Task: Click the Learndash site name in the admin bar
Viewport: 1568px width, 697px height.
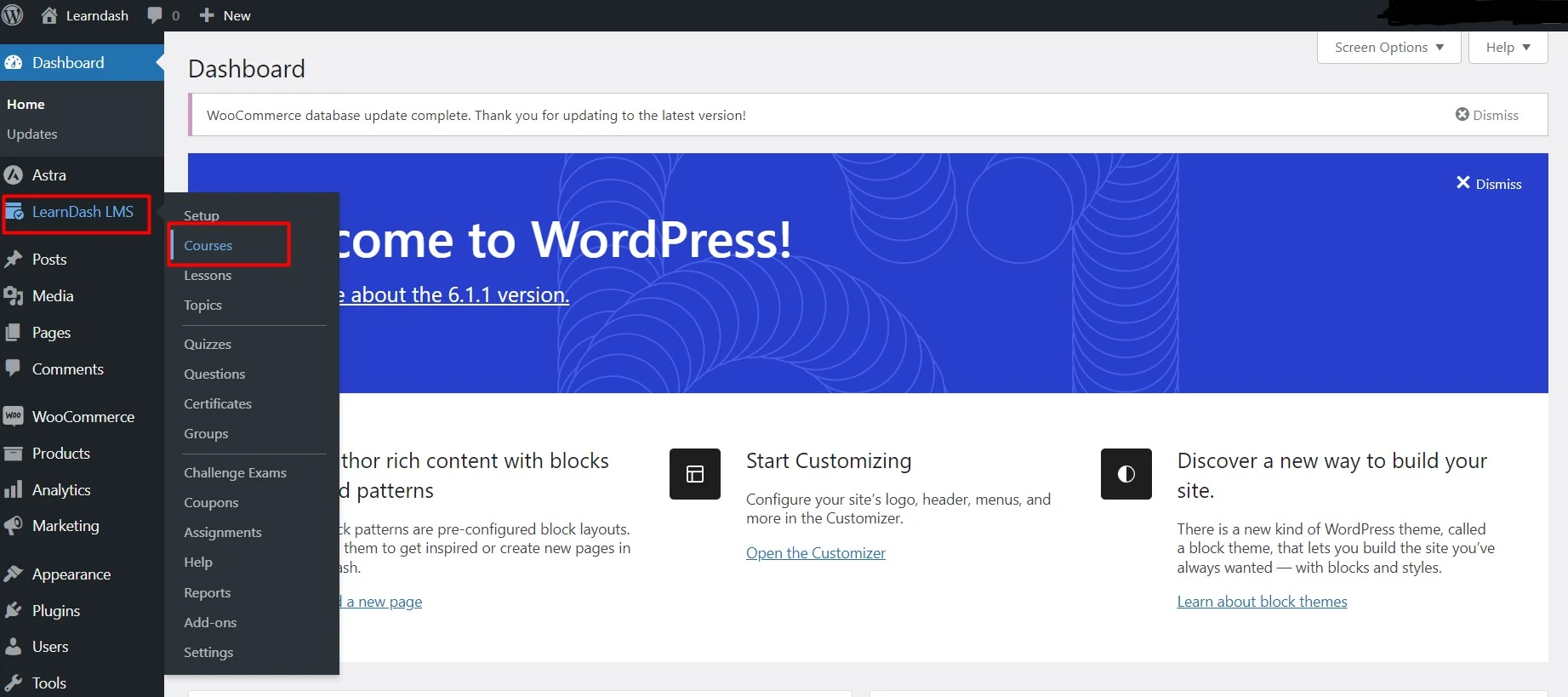Action: click(x=97, y=15)
